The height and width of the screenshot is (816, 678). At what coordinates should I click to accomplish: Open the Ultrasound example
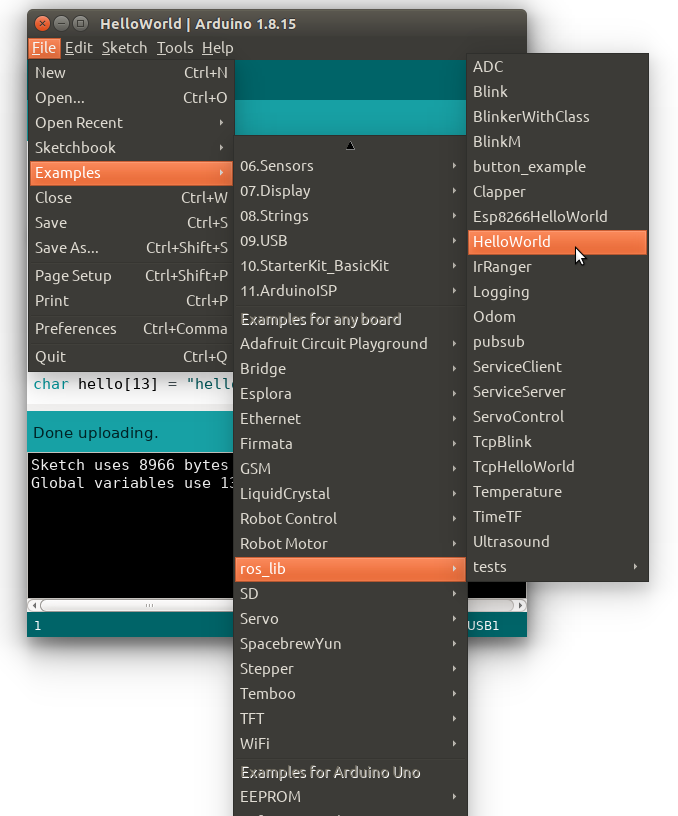click(x=557, y=542)
